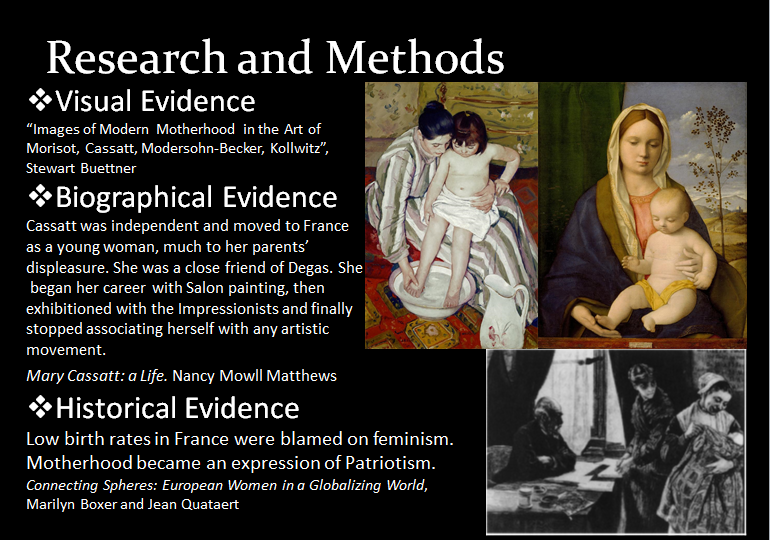Click 'Motherhood became an expression of Patriotism.'
This screenshot has width=770, height=540.
(x=231, y=463)
